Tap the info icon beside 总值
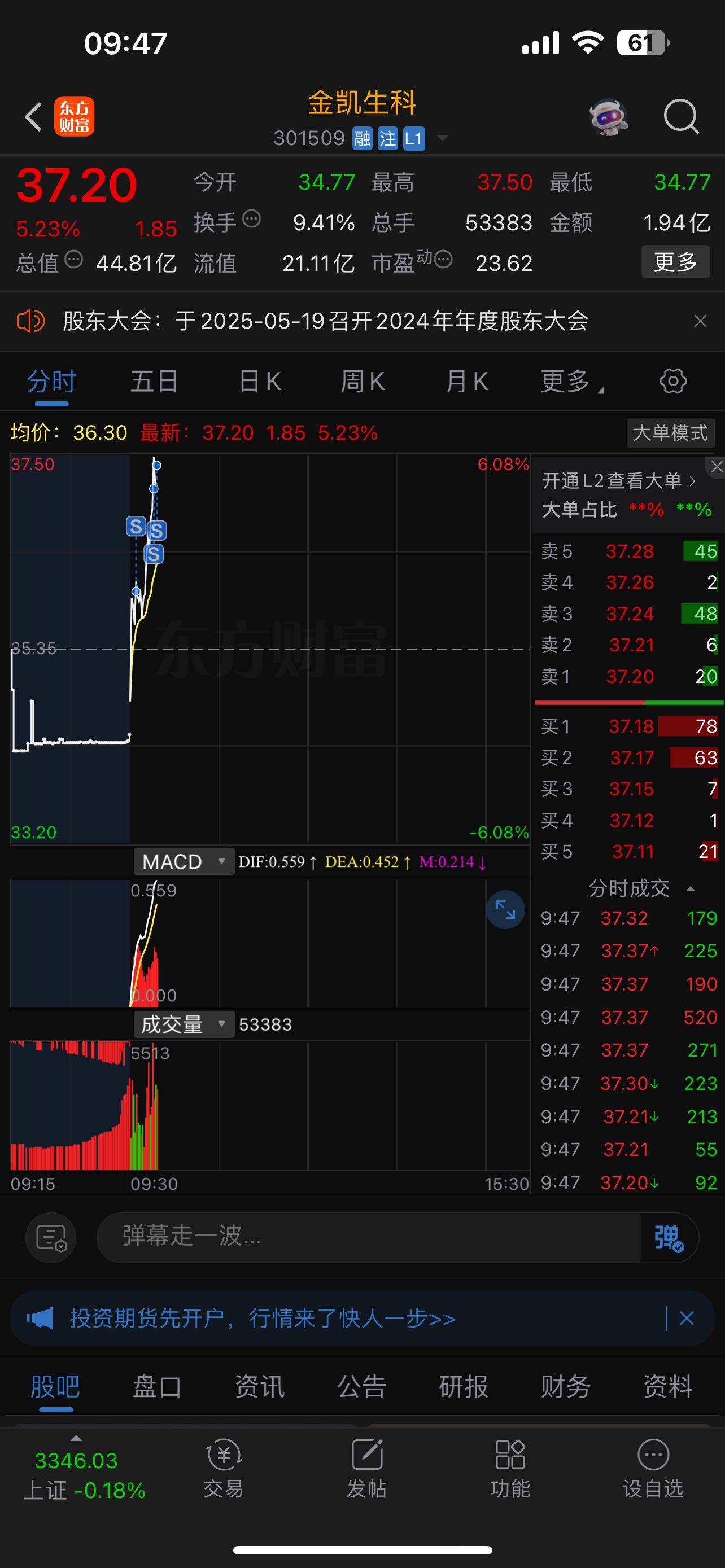725x1568 pixels. point(73,260)
